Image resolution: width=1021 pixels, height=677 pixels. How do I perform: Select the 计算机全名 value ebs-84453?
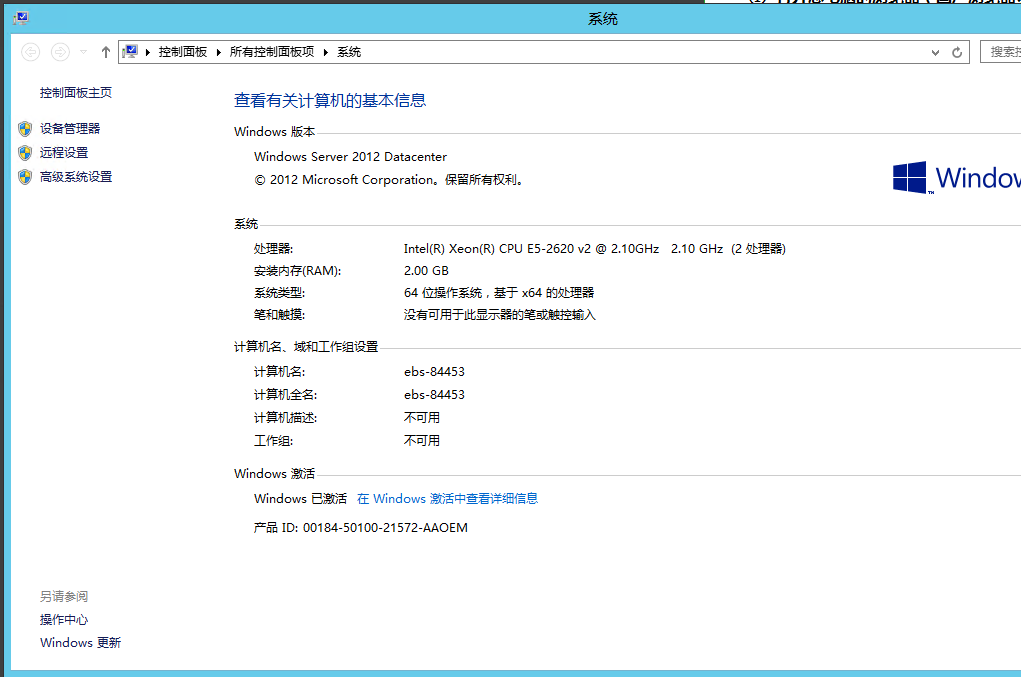click(x=434, y=394)
